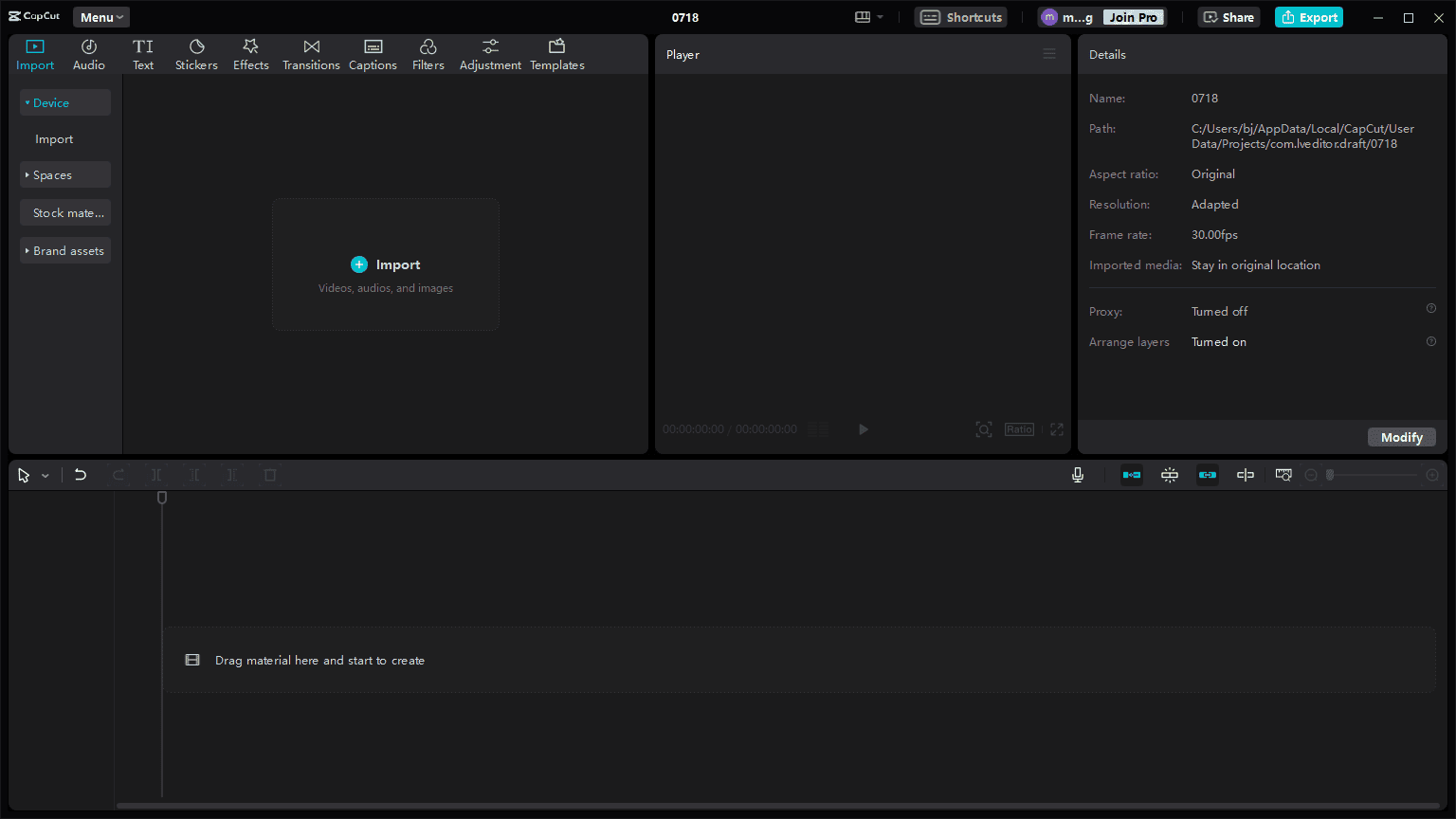The image size is (1456, 819).
Task: Click the player focus-crop scan icon
Action: pos(984,429)
